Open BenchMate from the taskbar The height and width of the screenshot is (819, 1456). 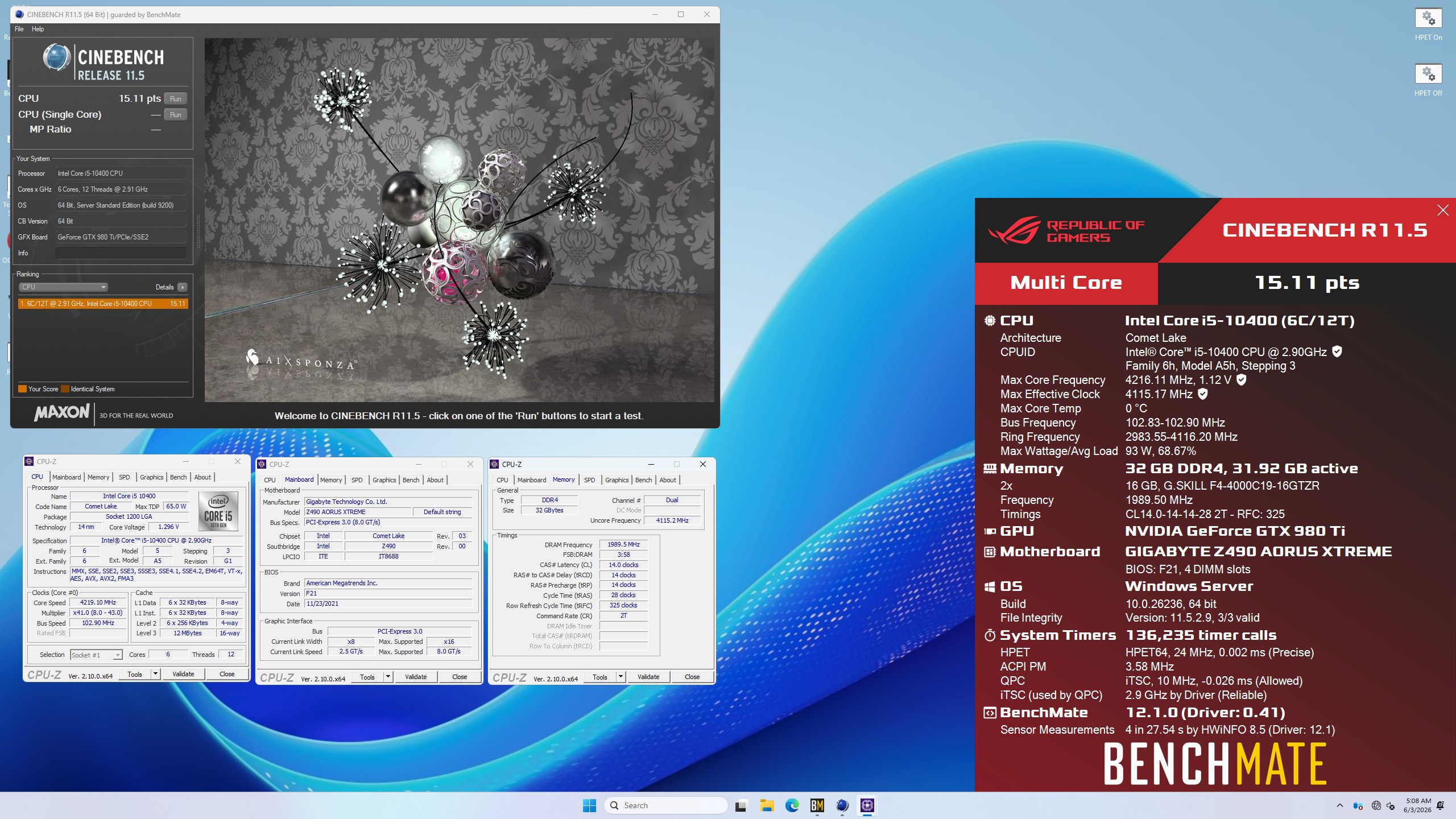click(817, 805)
